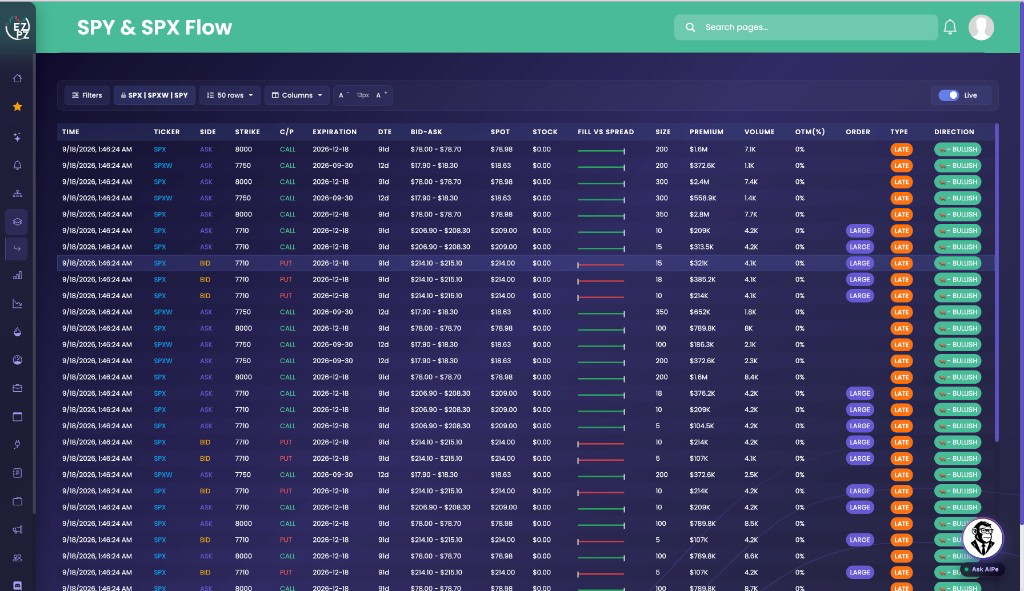The image size is (1024, 591).
Task: Select the highlighted stacked layers sidebar icon
Action: pos(18,221)
